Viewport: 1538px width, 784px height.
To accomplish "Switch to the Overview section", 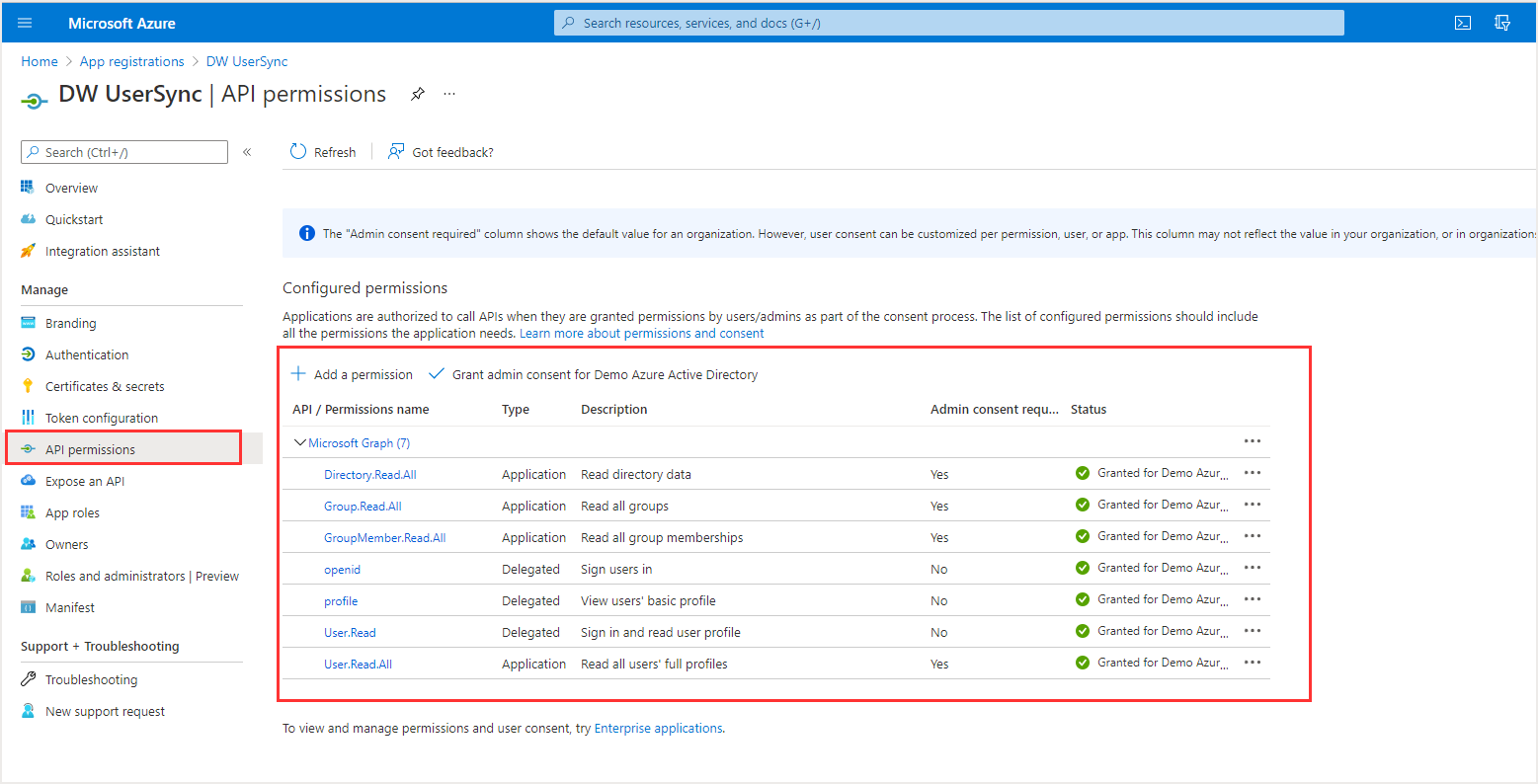I will click(x=72, y=187).
